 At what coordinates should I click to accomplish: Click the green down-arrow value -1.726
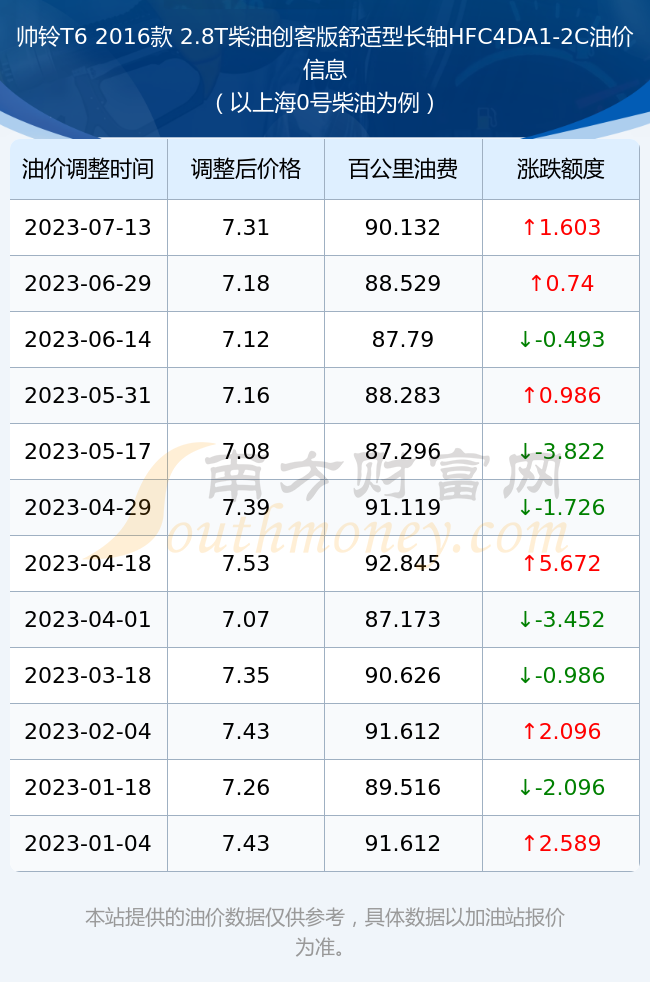(x=561, y=508)
